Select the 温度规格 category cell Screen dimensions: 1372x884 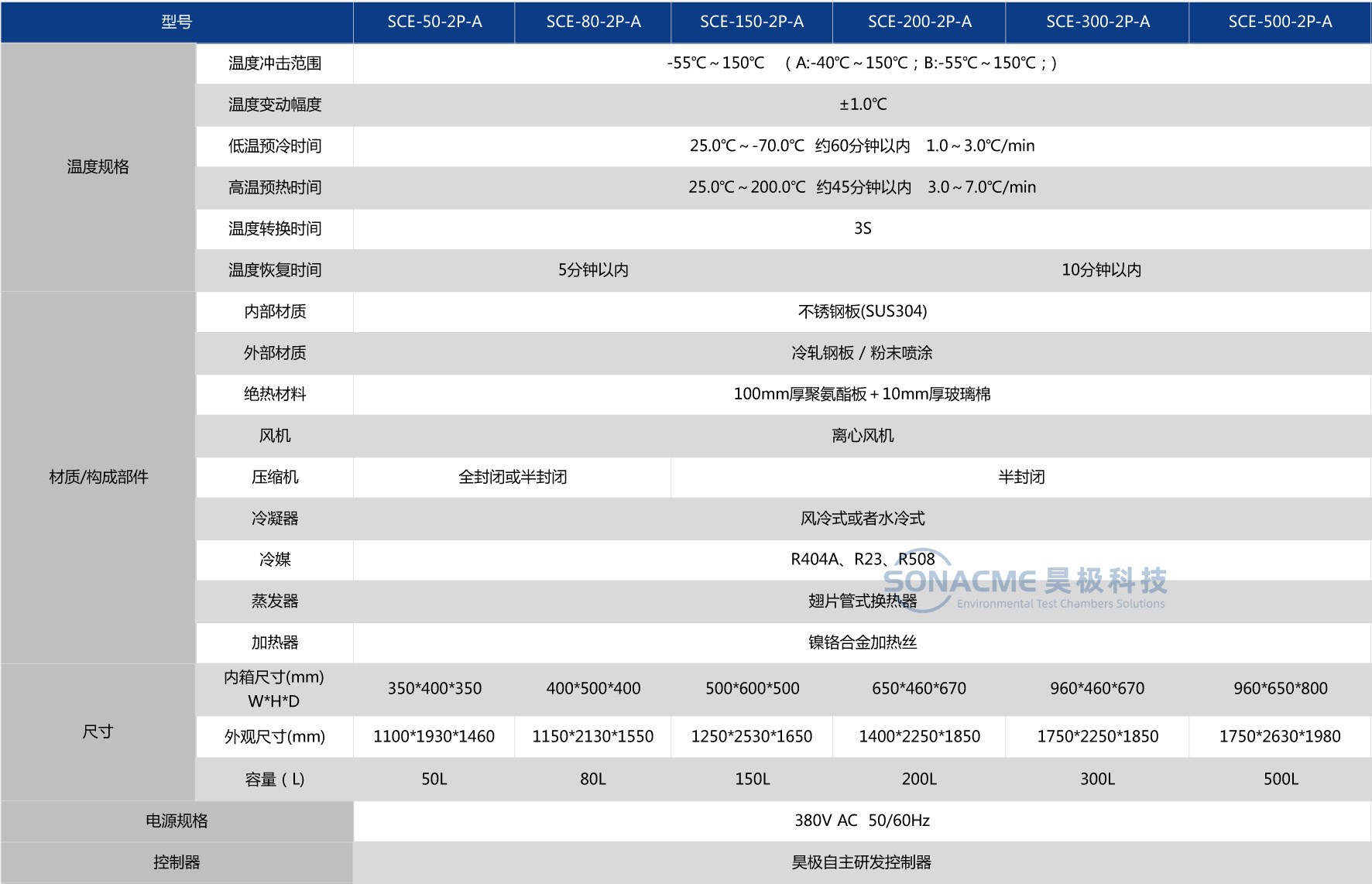click(98, 166)
